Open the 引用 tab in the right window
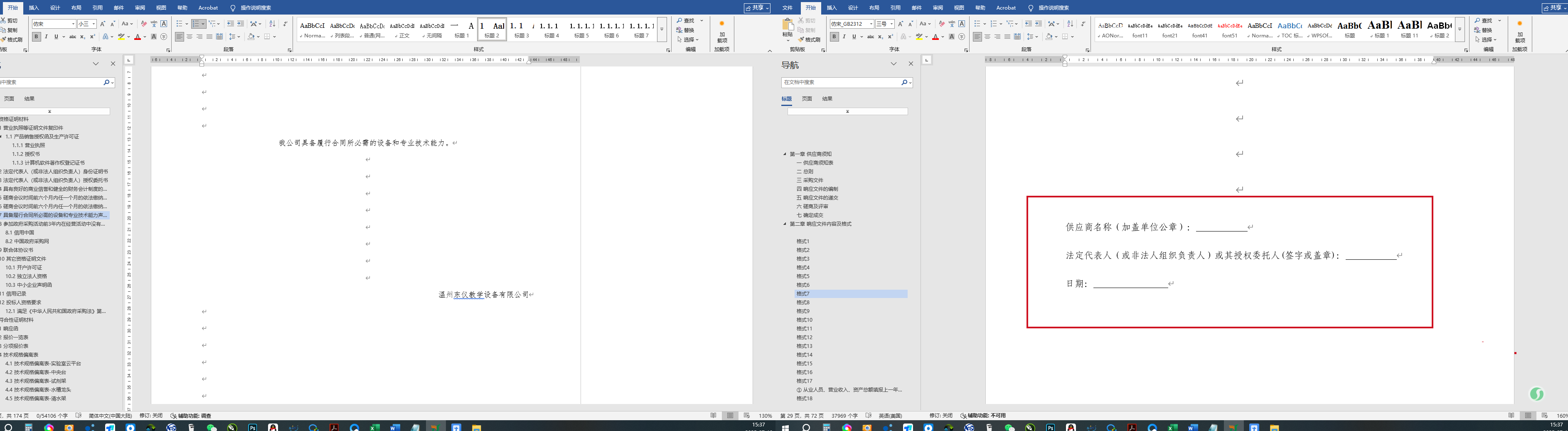Image resolution: width=1568 pixels, height=431 pixels. pyautogui.click(x=895, y=8)
